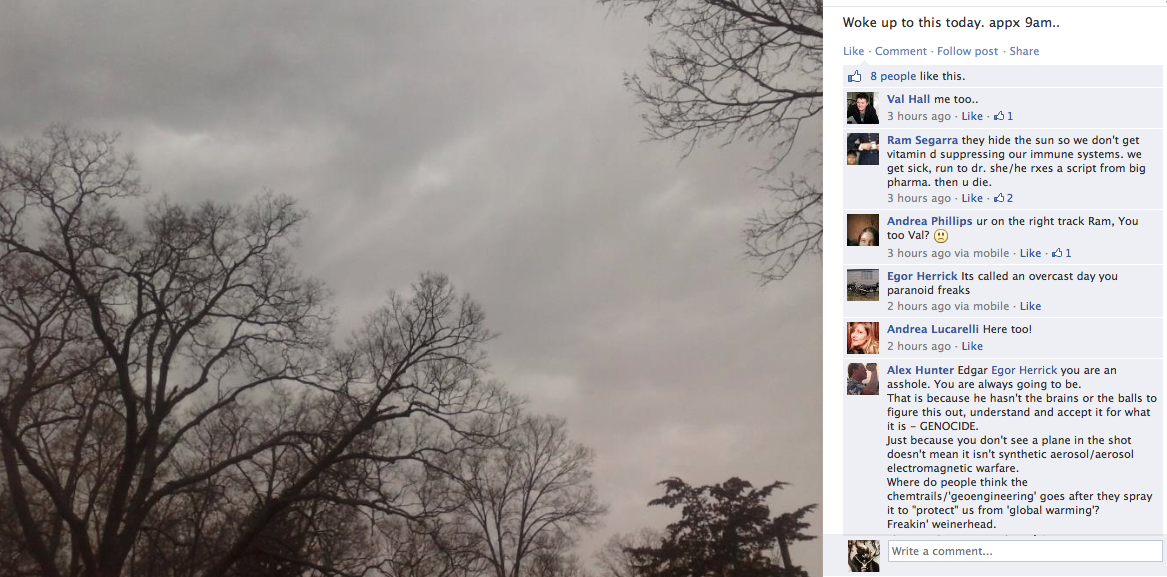Click thumbs-up count on Val Hall's comment
Viewport: 1167px width, 577px height.
click(1003, 116)
